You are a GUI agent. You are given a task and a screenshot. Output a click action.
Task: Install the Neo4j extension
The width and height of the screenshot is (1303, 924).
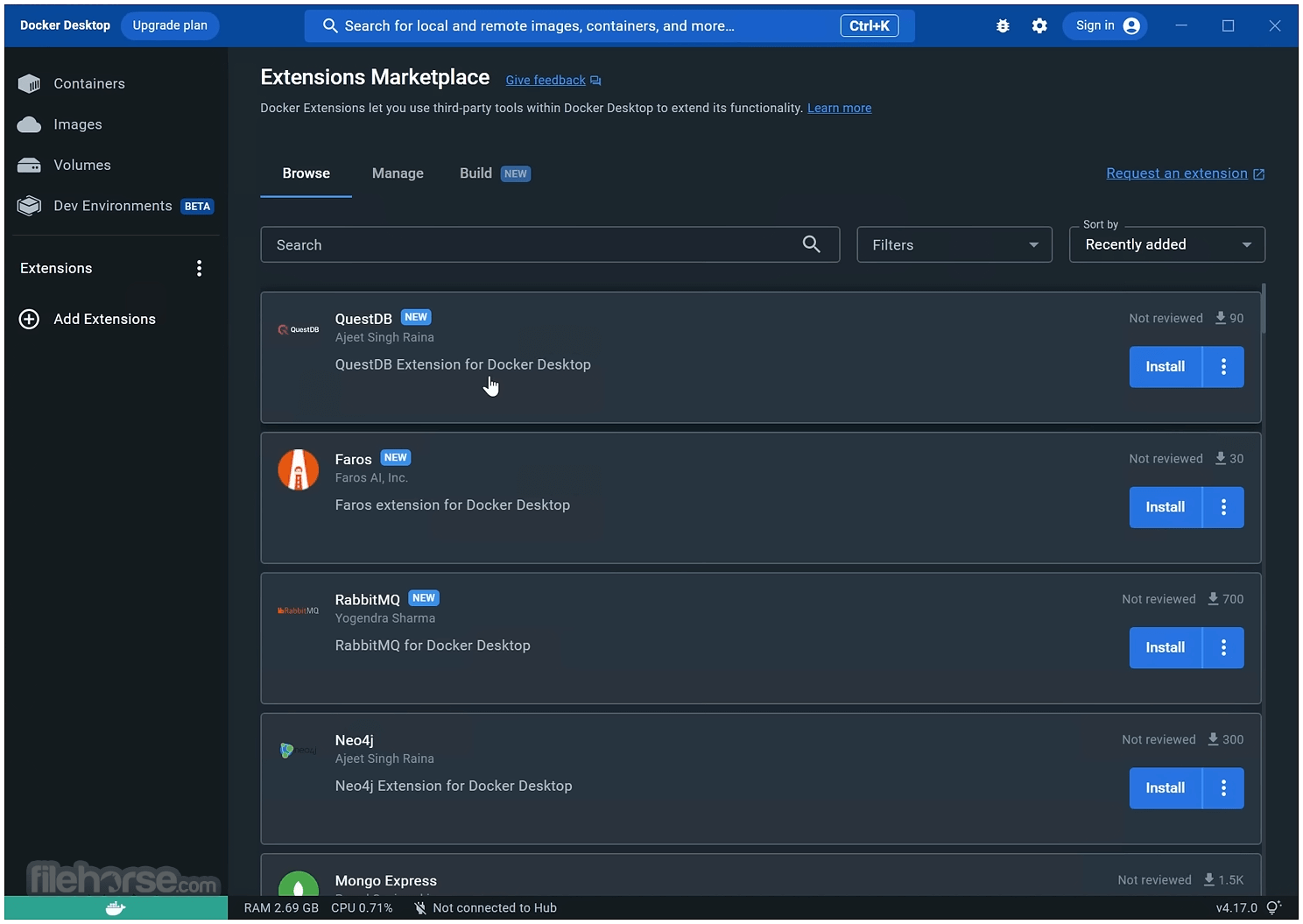coord(1166,788)
